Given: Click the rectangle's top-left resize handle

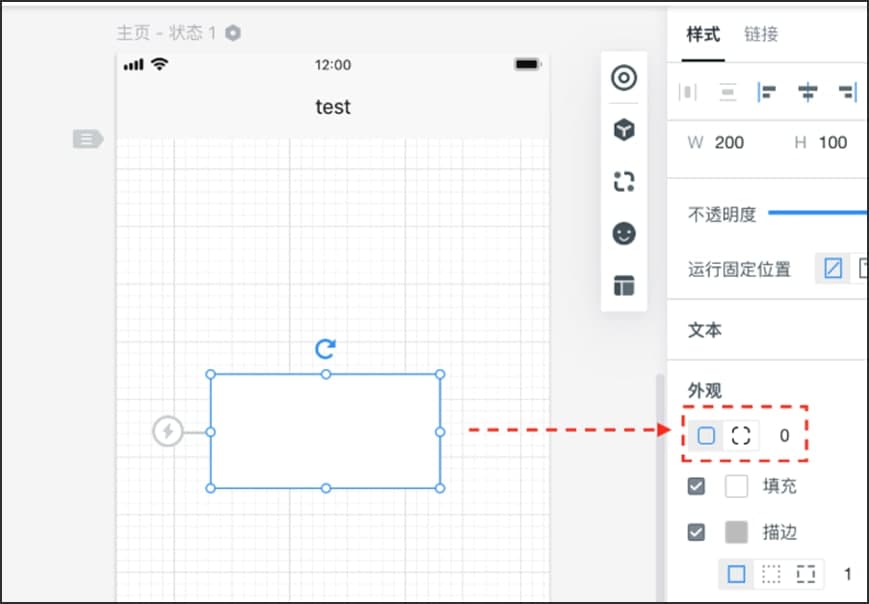Looking at the screenshot, I should pyautogui.click(x=211, y=374).
